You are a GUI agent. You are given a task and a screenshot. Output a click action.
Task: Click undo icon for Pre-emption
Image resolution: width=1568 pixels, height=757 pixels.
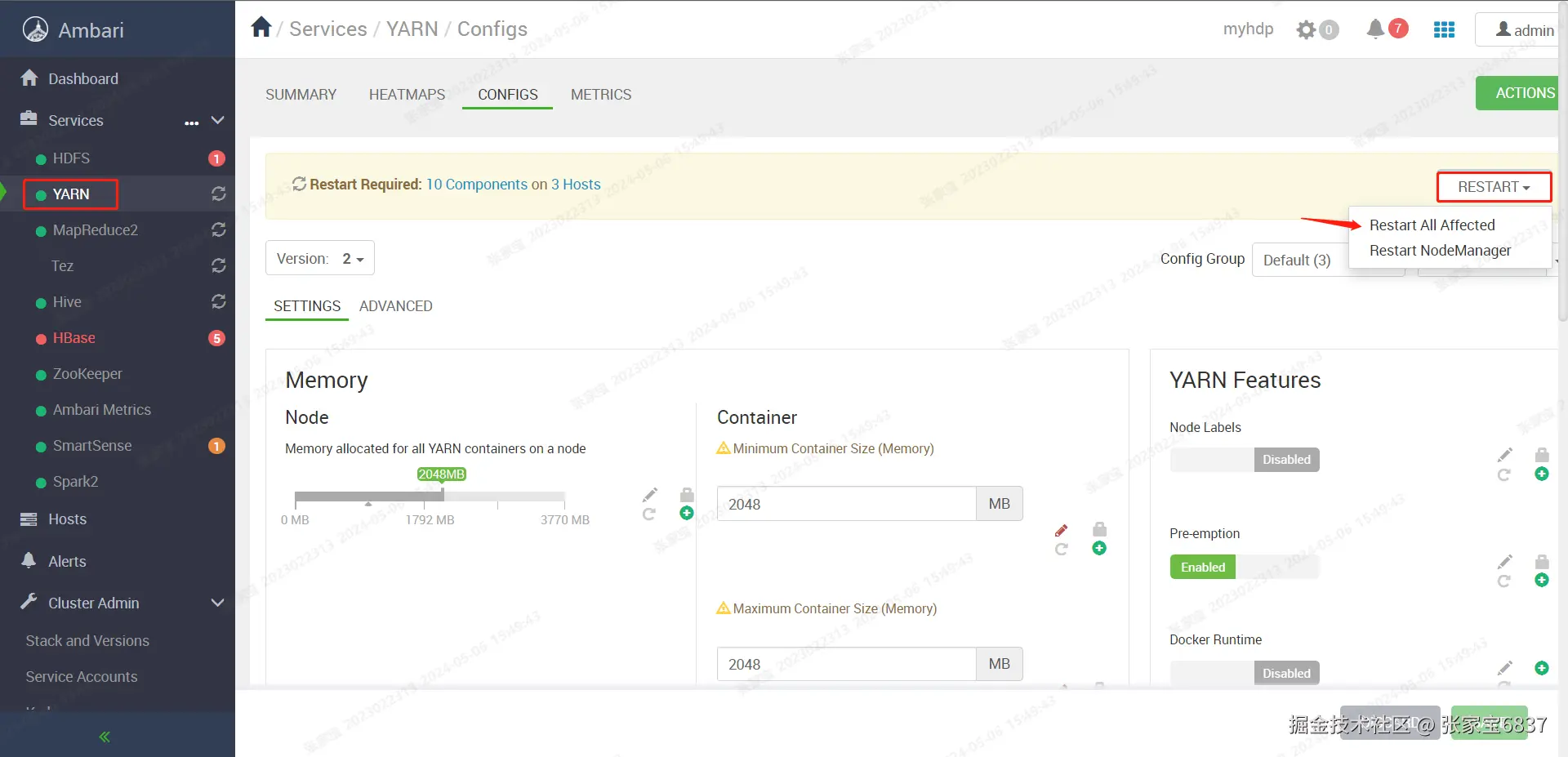[x=1504, y=581]
